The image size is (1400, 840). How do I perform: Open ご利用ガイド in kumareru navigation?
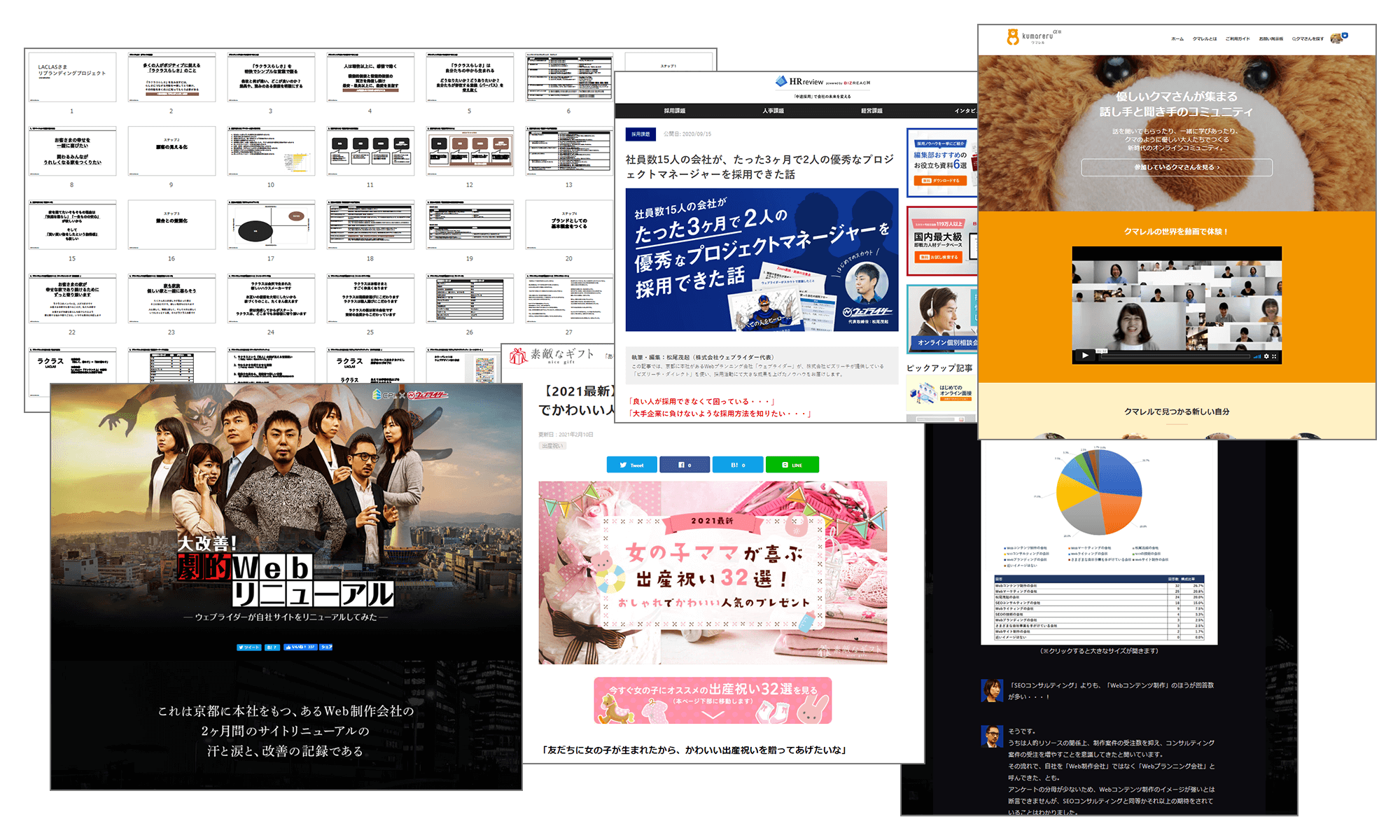click(x=1238, y=39)
